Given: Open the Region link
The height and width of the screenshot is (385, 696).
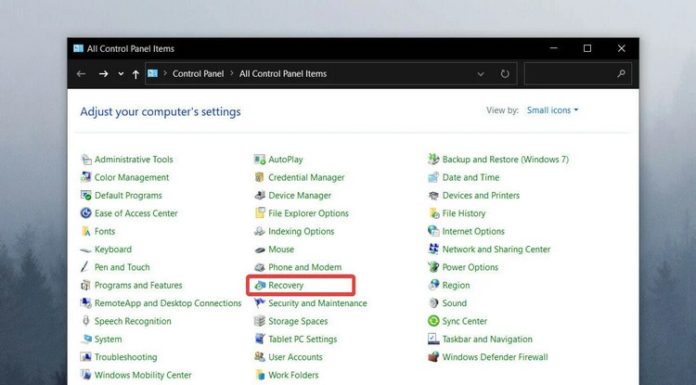Looking at the screenshot, I should [x=456, y=286].
